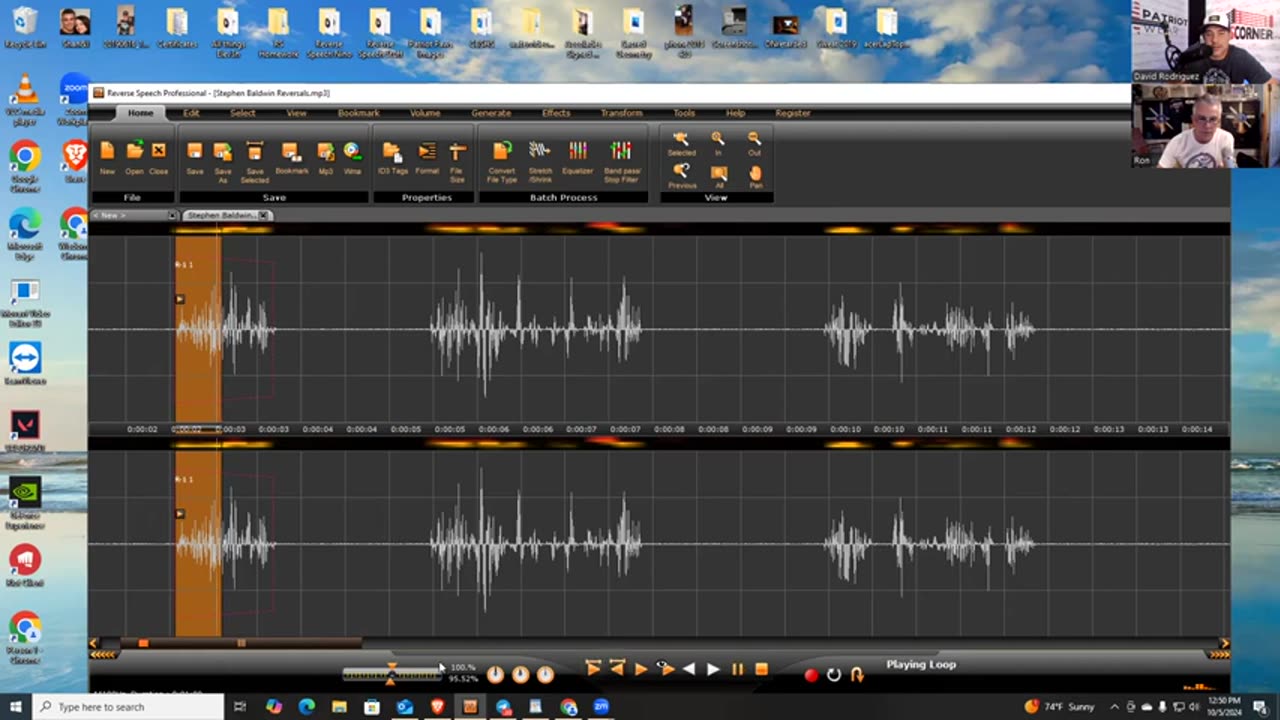Image resolution: width=1280 pixels, height=720 pixels.
Task: Zoom Out of the waveform
Action: click(754, 144)
